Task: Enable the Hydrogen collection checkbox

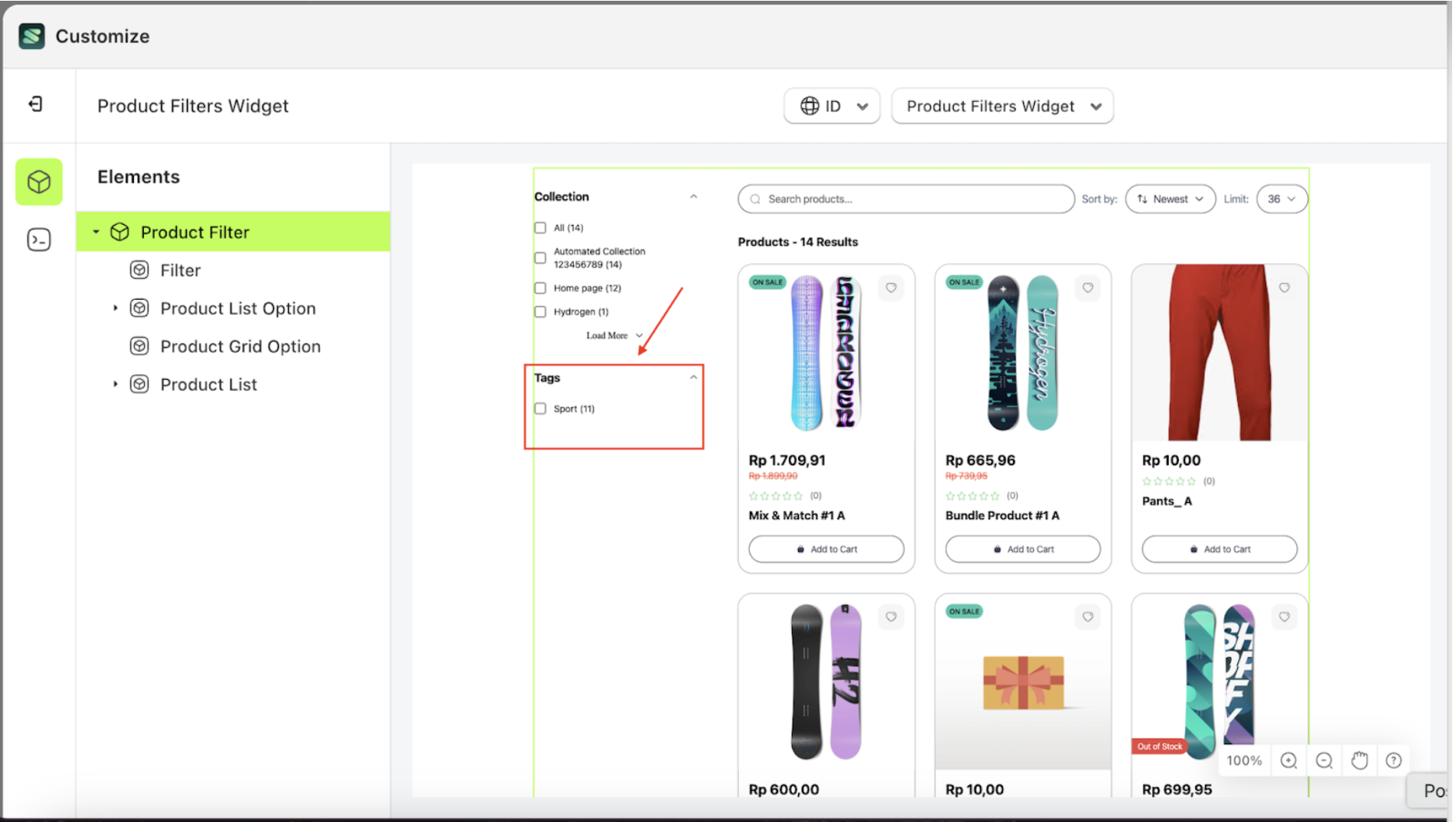Action: coord(540,312)
